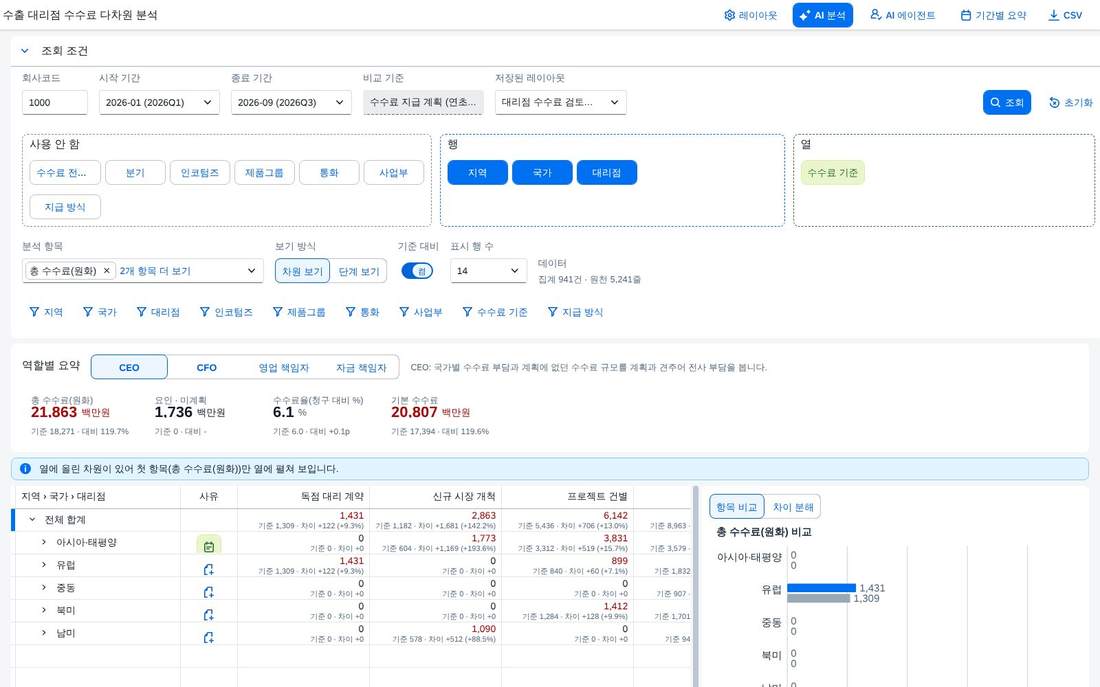Screen dimensions: 1100x687
Task: Expand the 아시아·태평양 row
Action: point(43,542)
